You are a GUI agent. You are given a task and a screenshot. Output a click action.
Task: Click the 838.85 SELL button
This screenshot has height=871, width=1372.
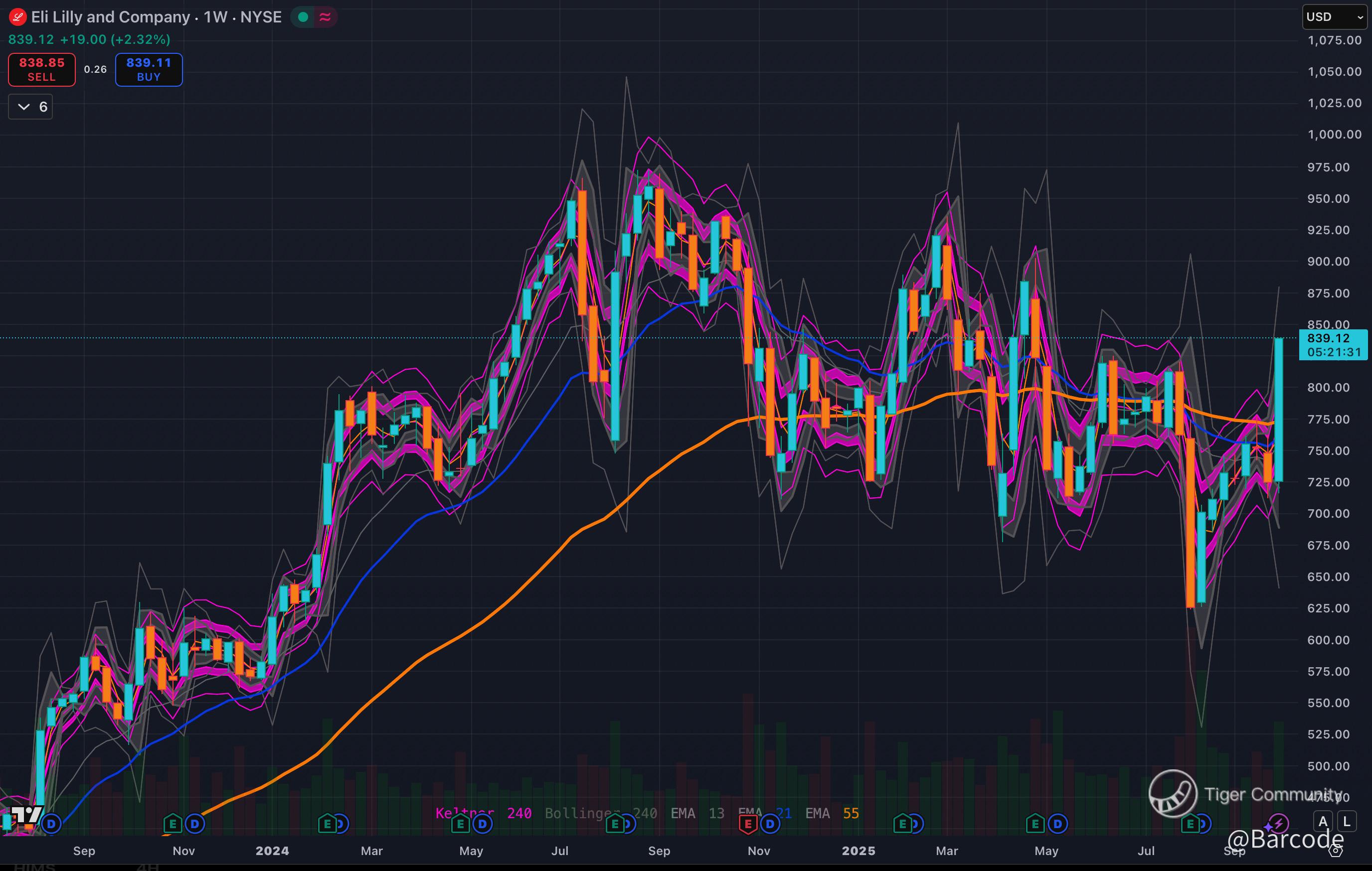point(41,69)
